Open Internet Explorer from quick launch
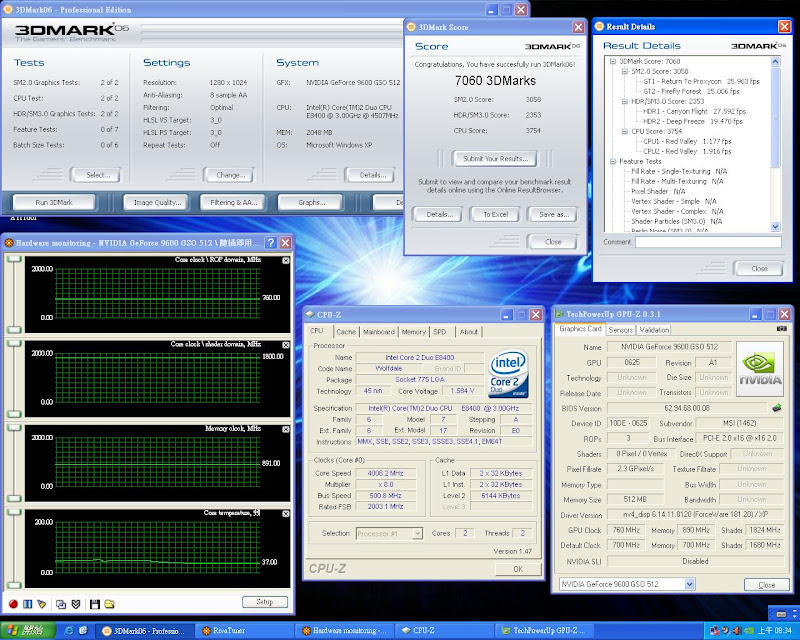Image resolution: width=800 pixels, height=640 pixels. pos(69,631)
